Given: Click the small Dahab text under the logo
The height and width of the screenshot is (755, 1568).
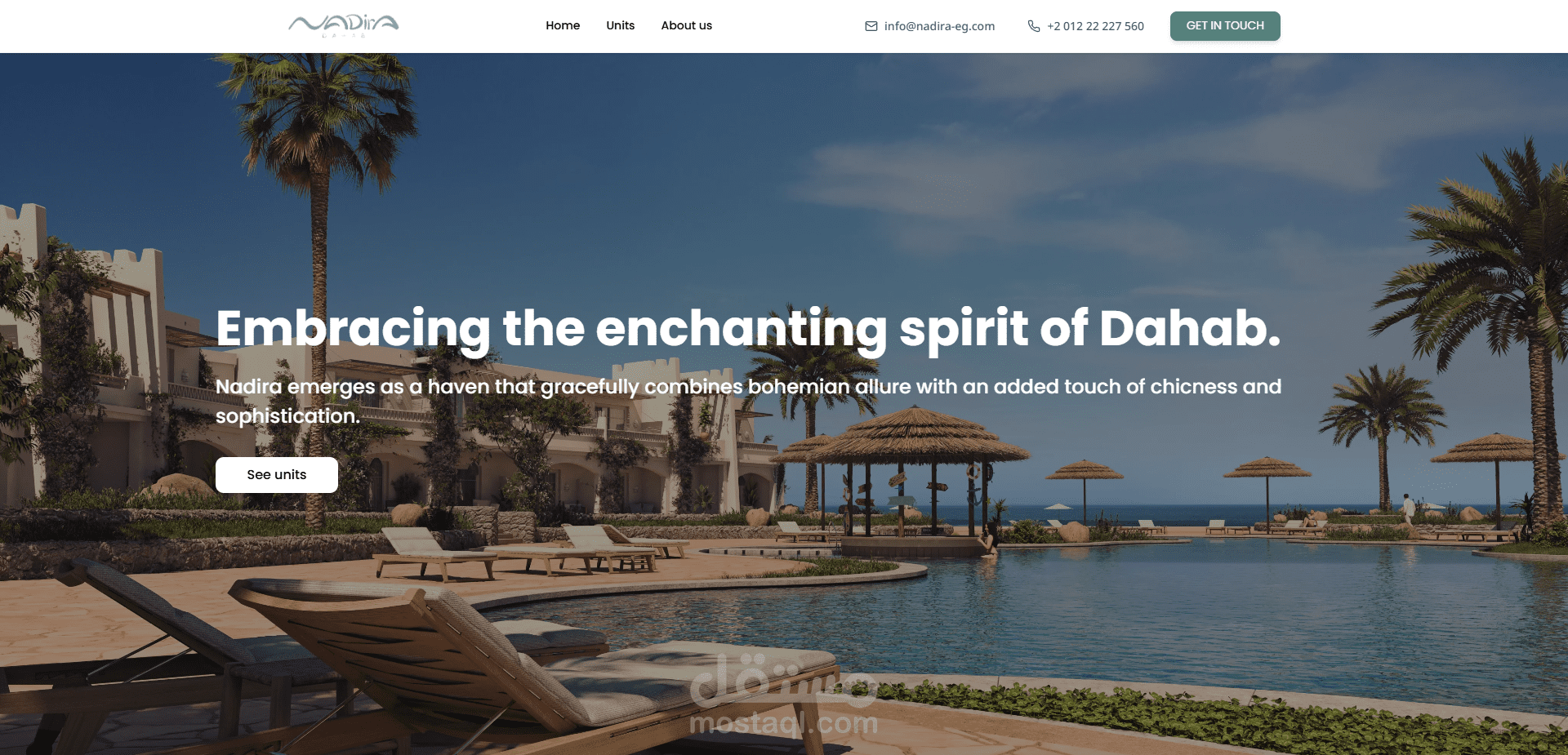Looking at the screenshot, I should pyautogui.click(x=344, y=36).
